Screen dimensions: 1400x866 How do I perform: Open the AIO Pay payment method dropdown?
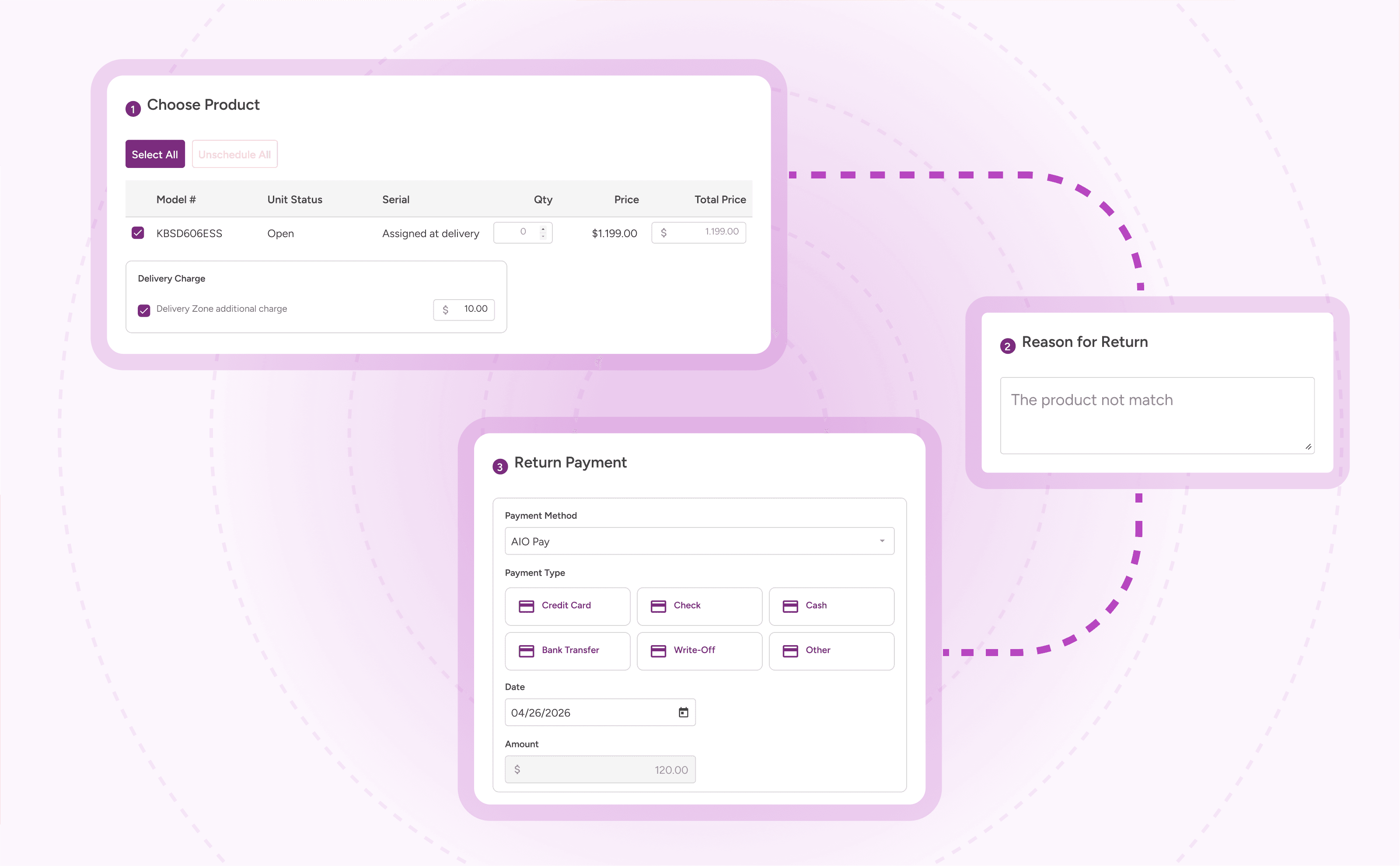pyautogui.click(x=699, y=541)
